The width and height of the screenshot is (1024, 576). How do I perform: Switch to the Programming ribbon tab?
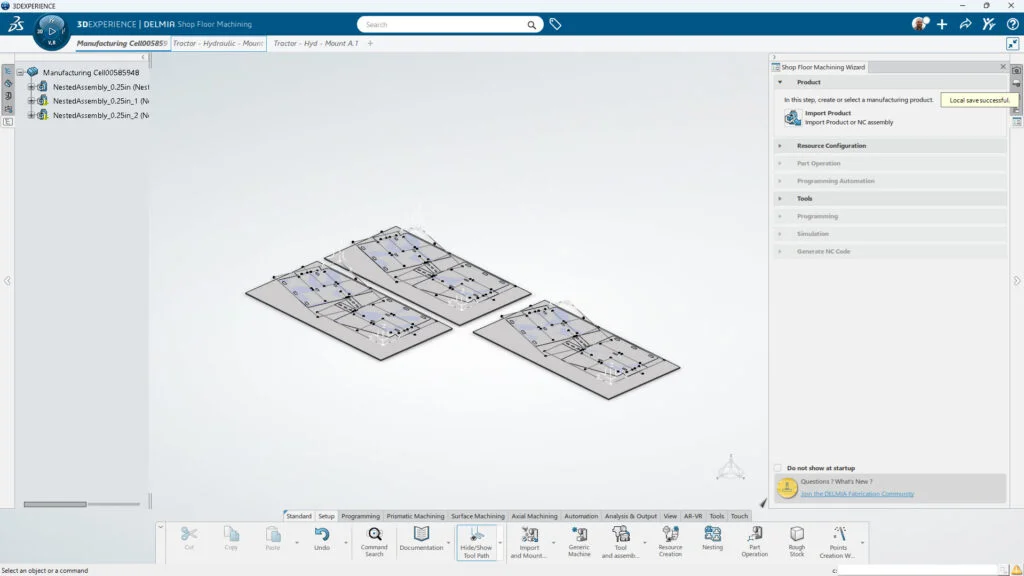tap(360, 516)
